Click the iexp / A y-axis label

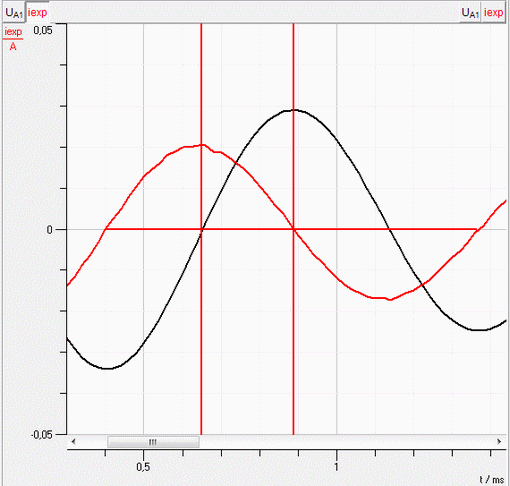pyautogui.click(x=13, y=39)
